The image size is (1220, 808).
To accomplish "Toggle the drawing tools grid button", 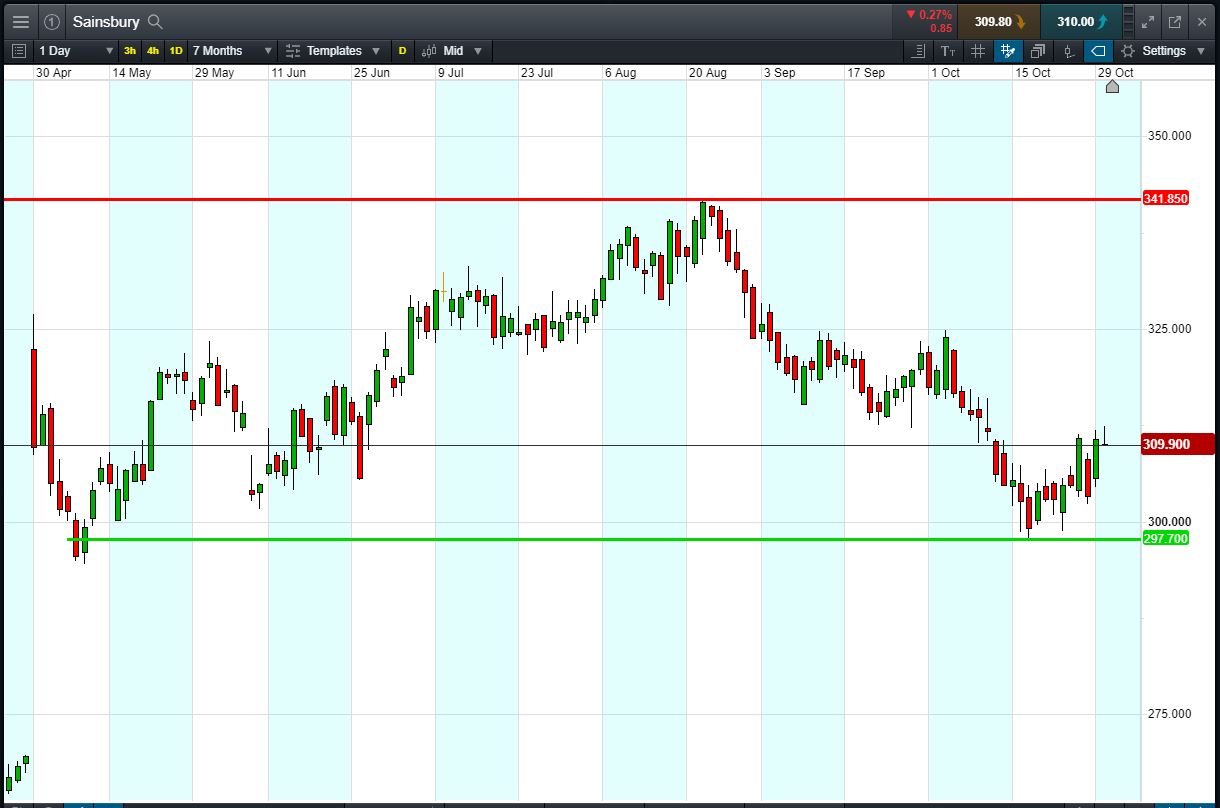I will coord(1008,51).
